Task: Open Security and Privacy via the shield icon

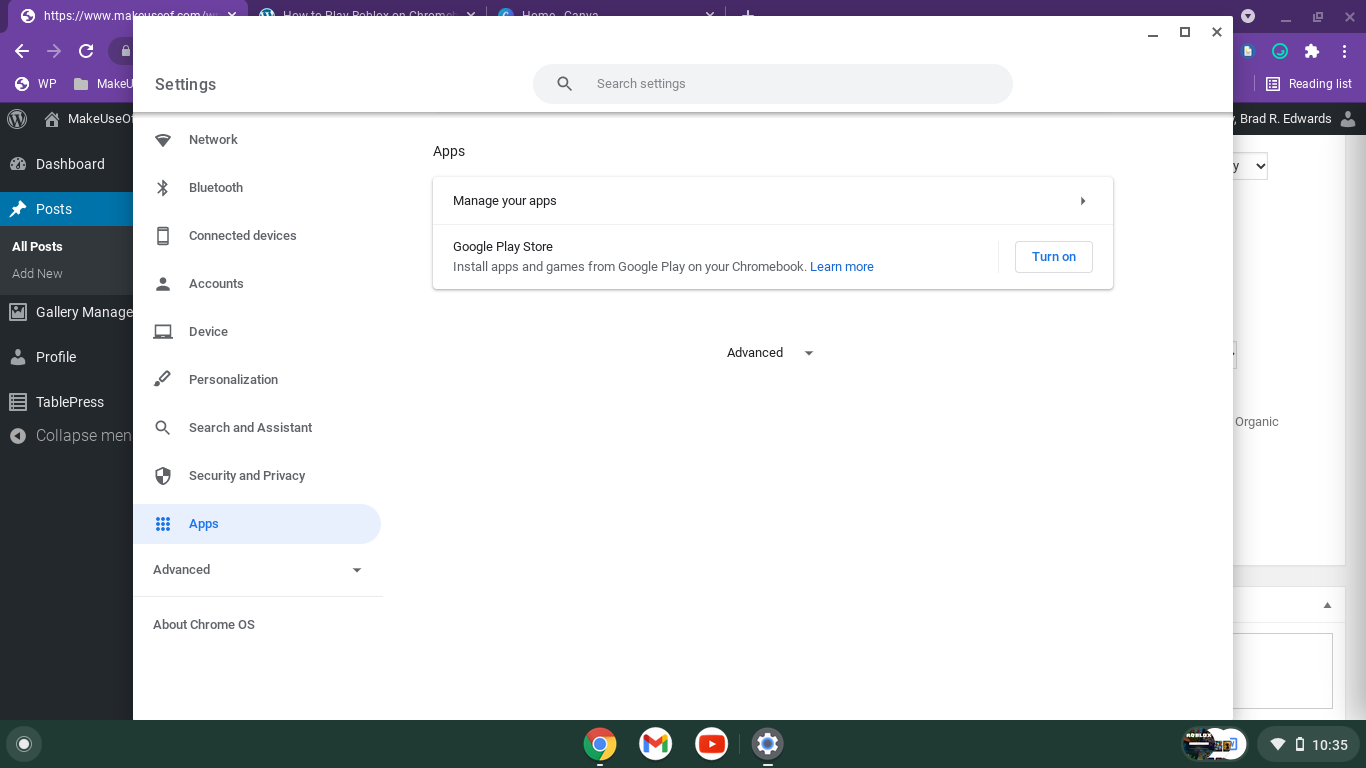Action: click(x=163, y=475)
